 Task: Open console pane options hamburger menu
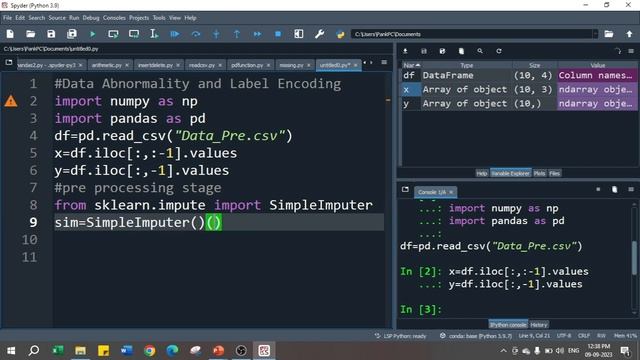pos(631,189)
